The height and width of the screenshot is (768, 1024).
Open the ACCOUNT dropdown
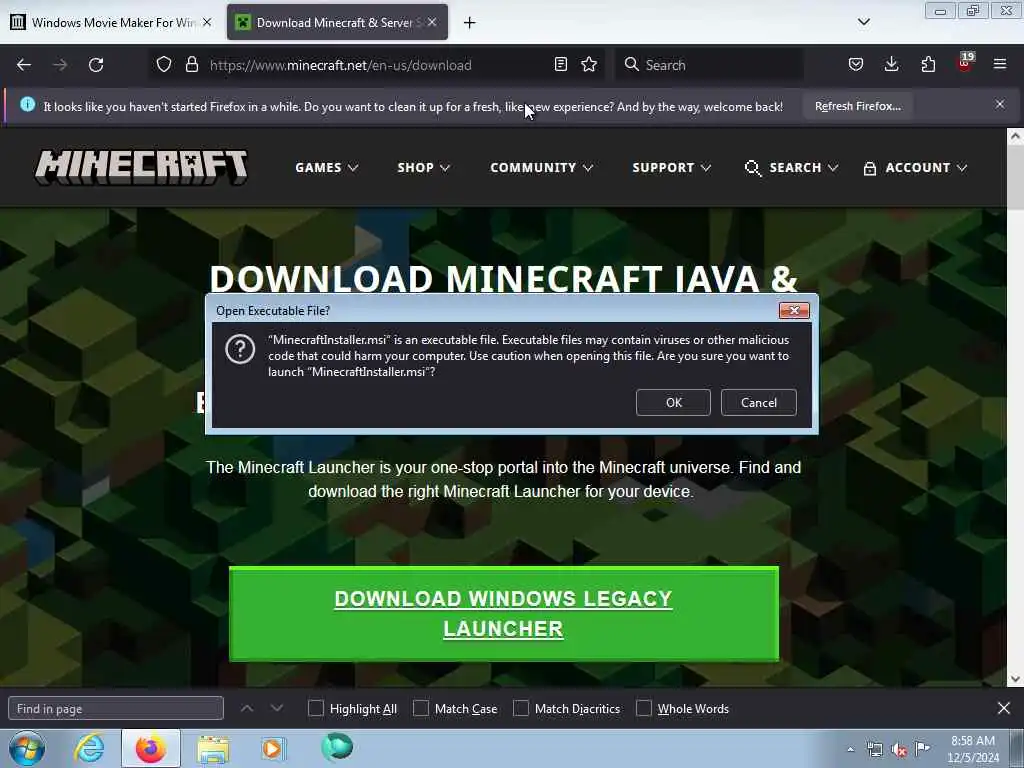[x=915, y=168]
